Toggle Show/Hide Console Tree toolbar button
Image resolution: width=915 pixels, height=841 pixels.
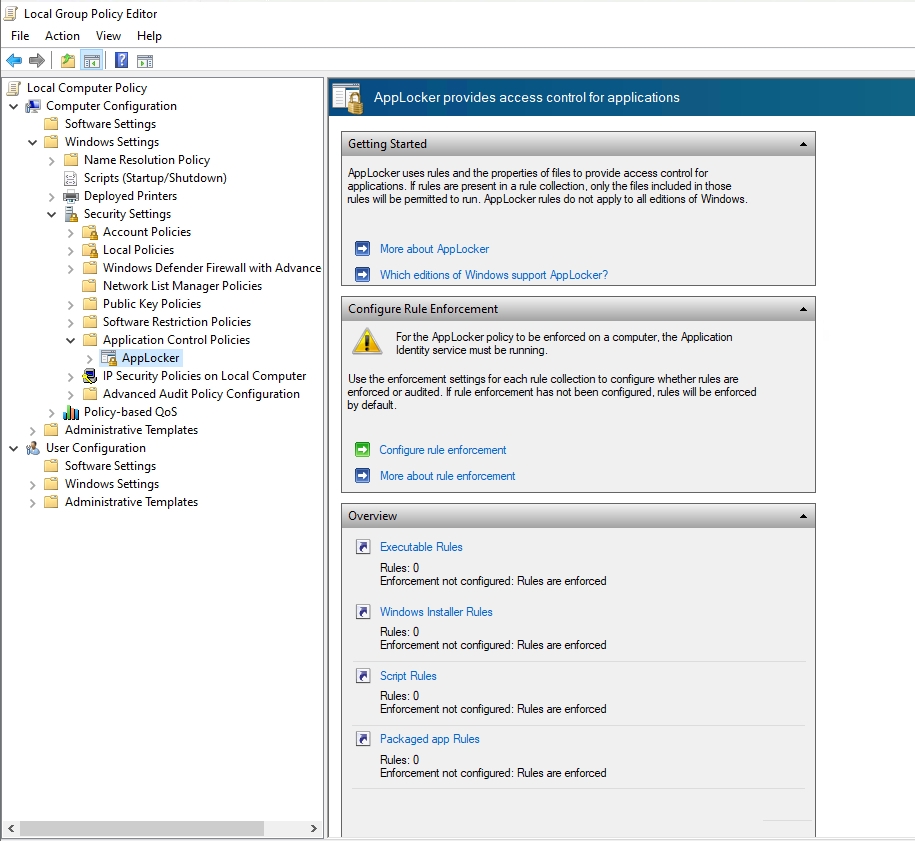point(91,61)
